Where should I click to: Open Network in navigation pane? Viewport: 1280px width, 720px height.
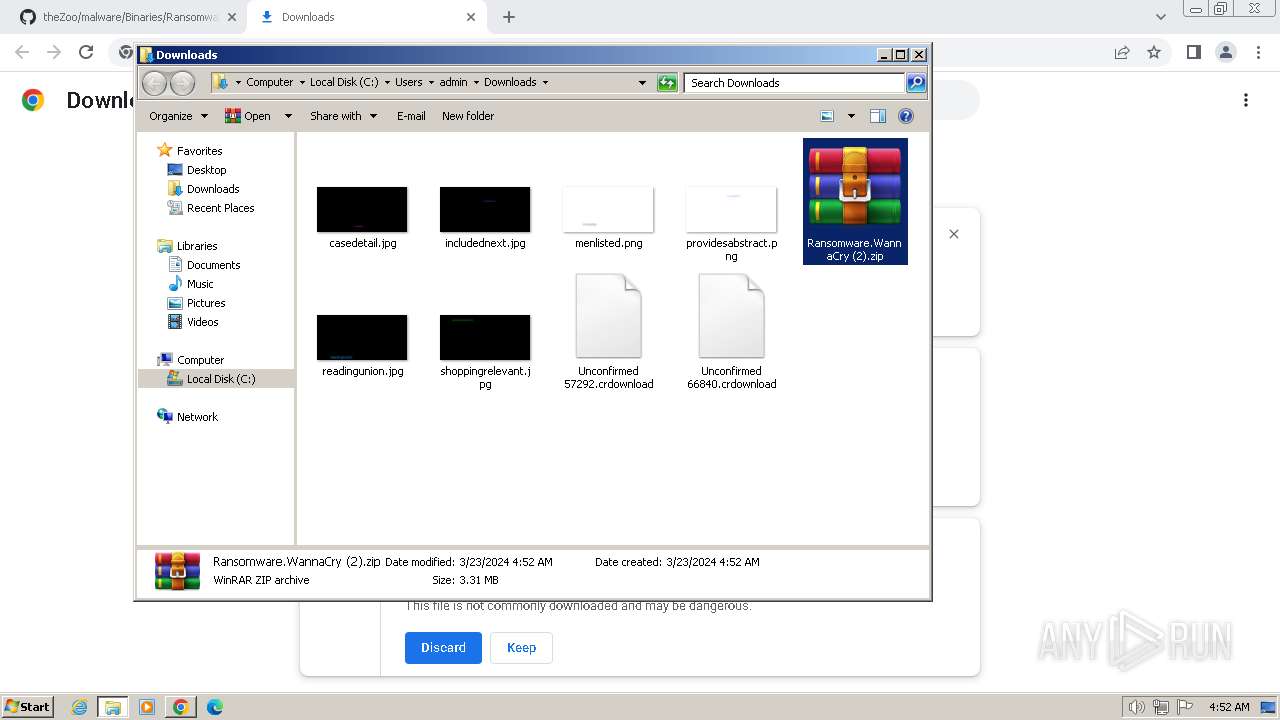click(197, 417)
